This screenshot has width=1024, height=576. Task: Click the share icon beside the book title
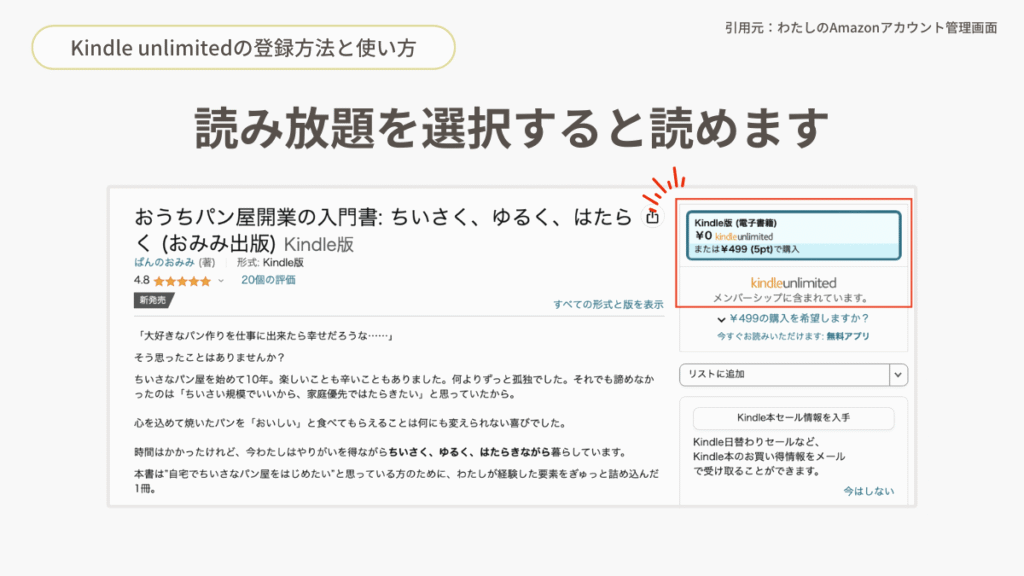click(x=652, y=216)
